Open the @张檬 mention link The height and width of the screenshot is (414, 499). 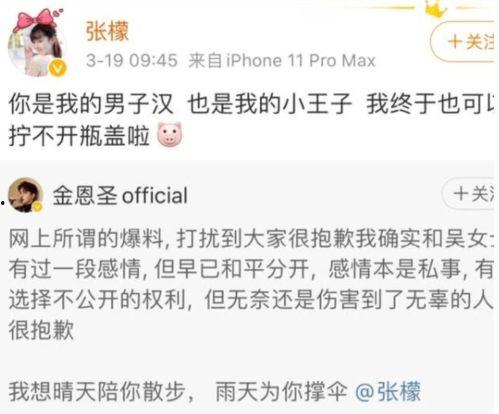click(388, 391)
